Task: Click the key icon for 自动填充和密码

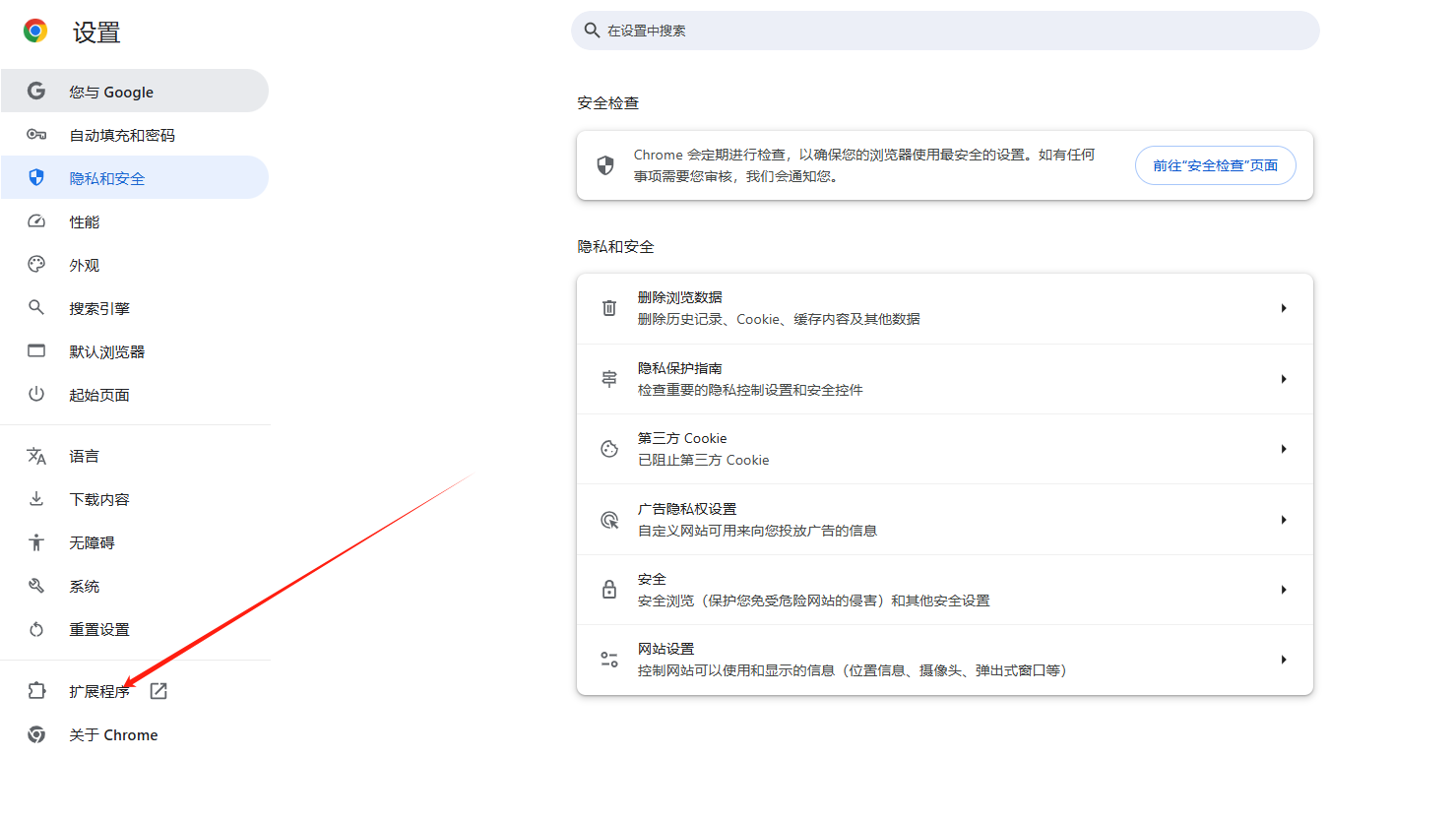Action: (x=36, y=134)
